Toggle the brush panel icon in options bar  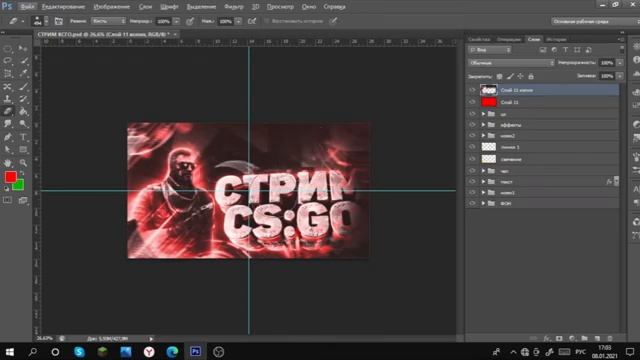(x=58, y=21)
